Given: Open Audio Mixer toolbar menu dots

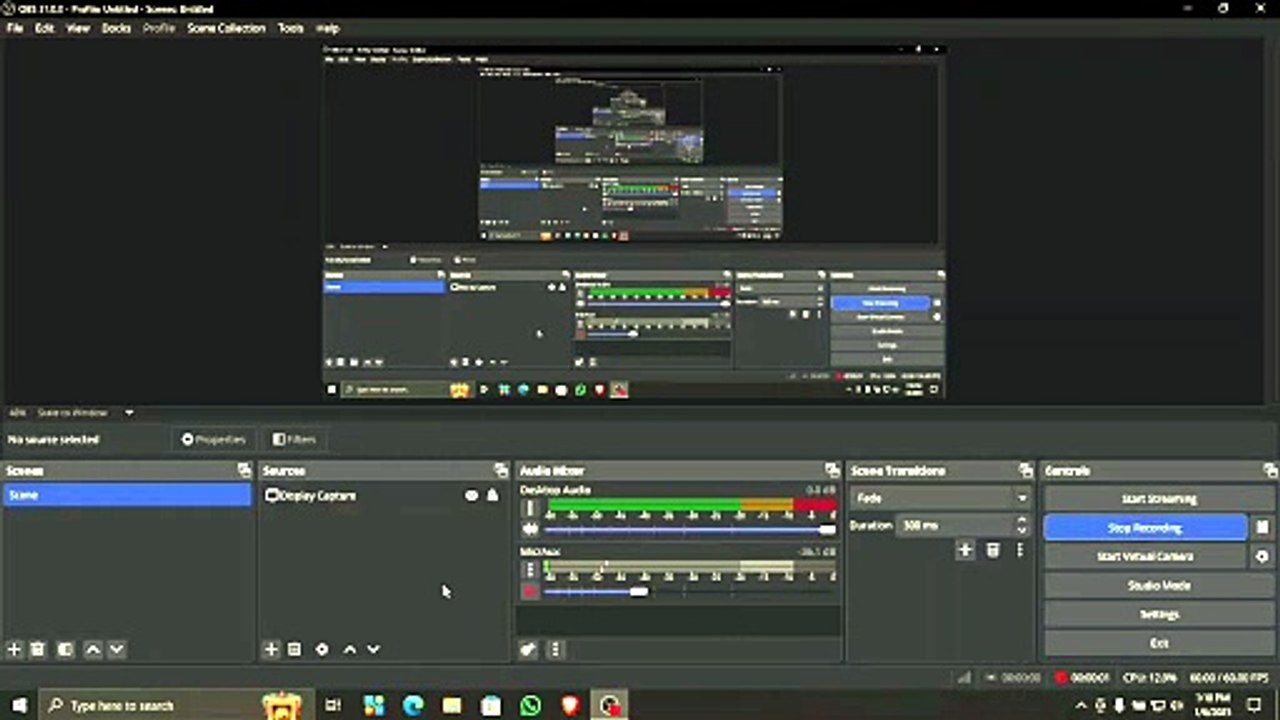Looking at the screenshot, I should [556, 649].
